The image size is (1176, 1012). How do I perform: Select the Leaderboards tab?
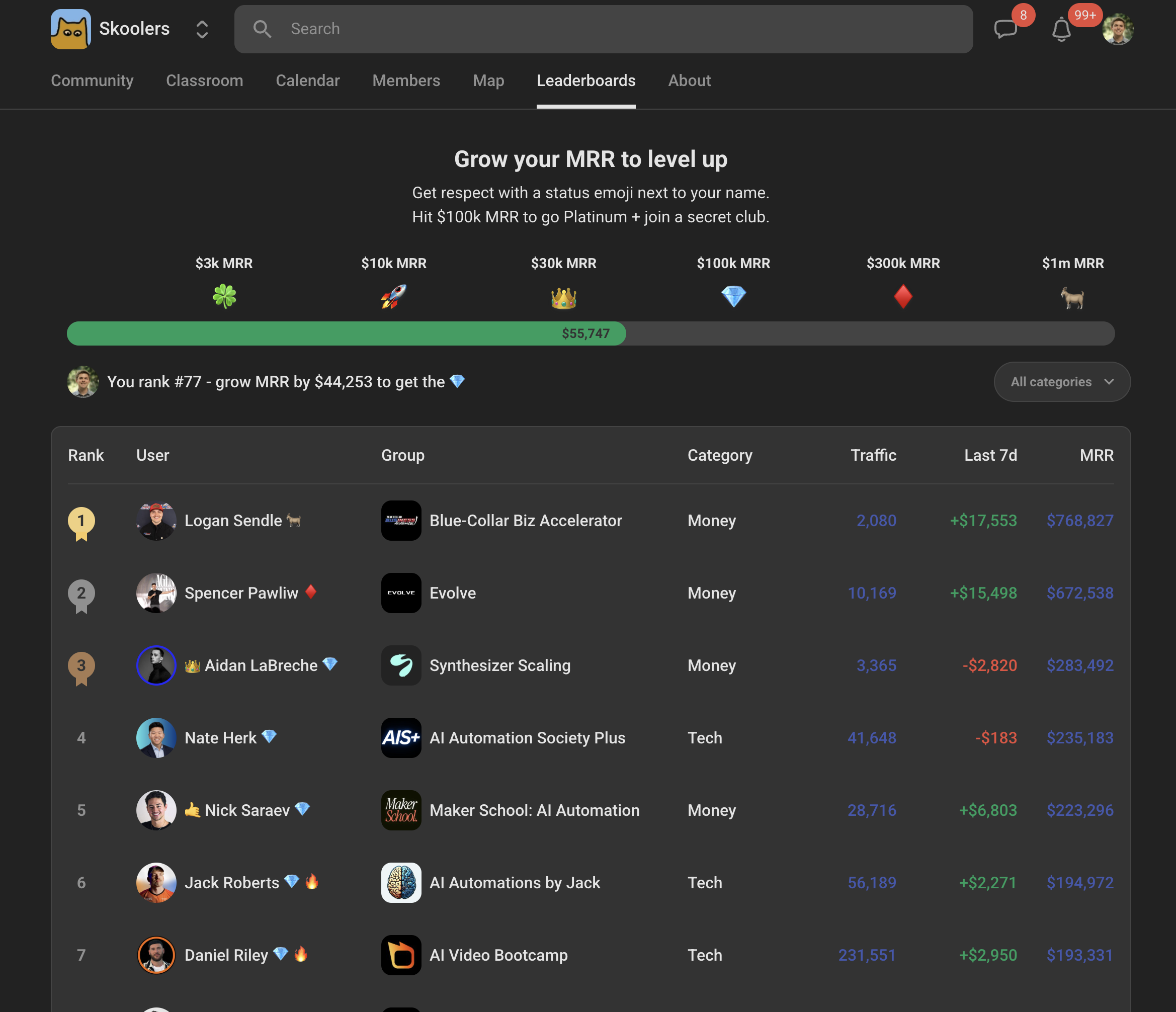(585, 80)
